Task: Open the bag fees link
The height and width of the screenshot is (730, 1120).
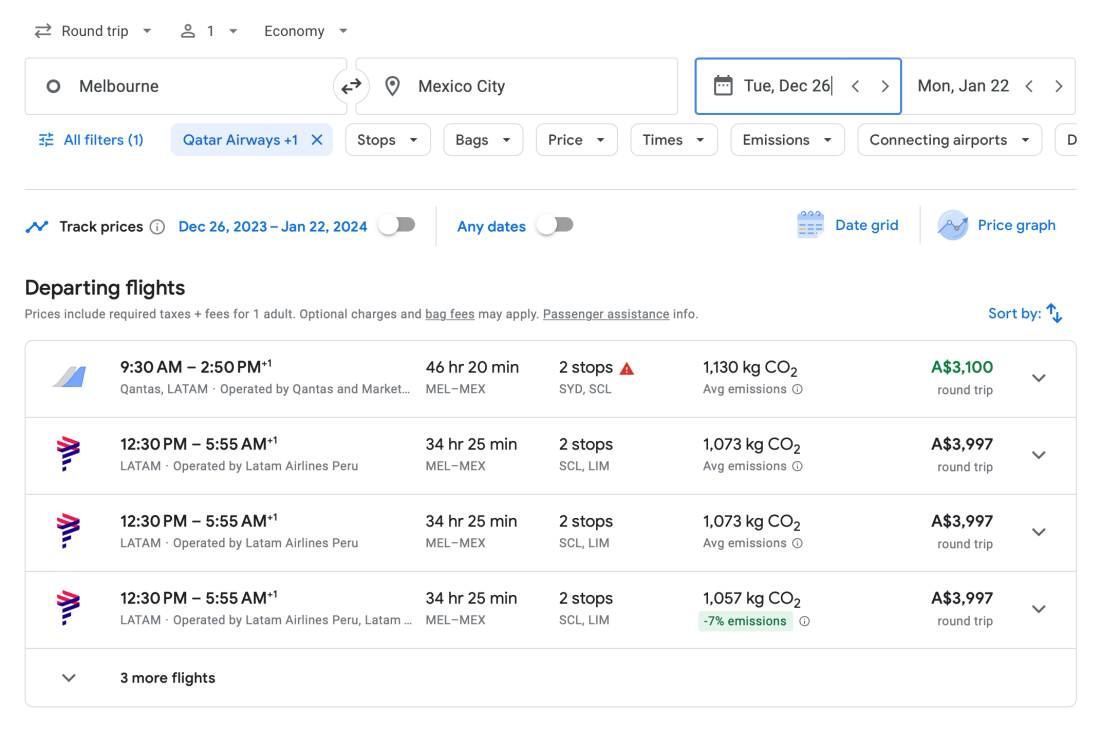Action: coord(449,314)
